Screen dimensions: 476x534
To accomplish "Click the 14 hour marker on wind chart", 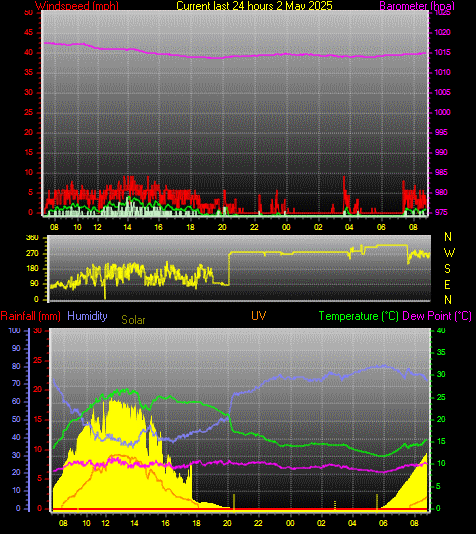I will [127, 227].
